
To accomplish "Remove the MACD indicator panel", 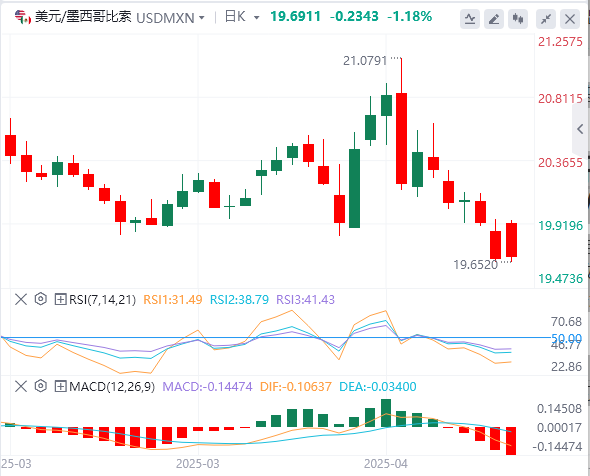I will (x=21, y=386).
